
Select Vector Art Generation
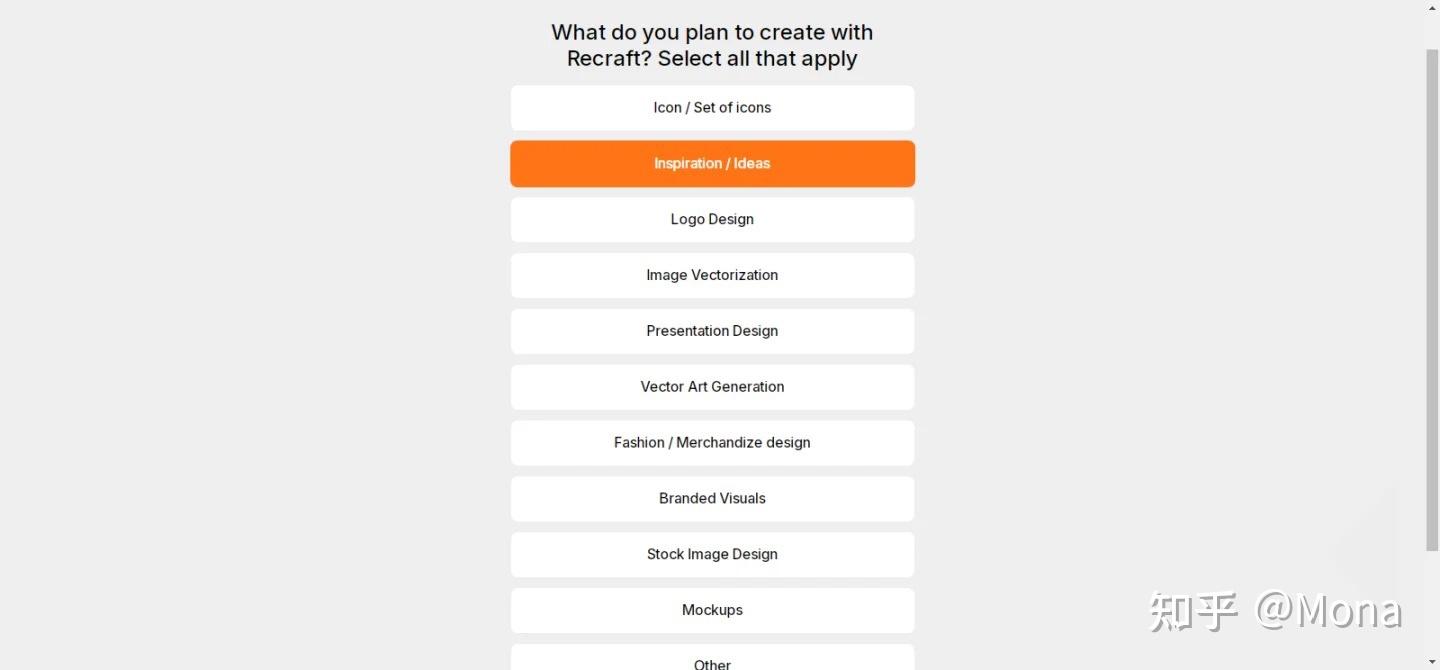click(712, 387)
